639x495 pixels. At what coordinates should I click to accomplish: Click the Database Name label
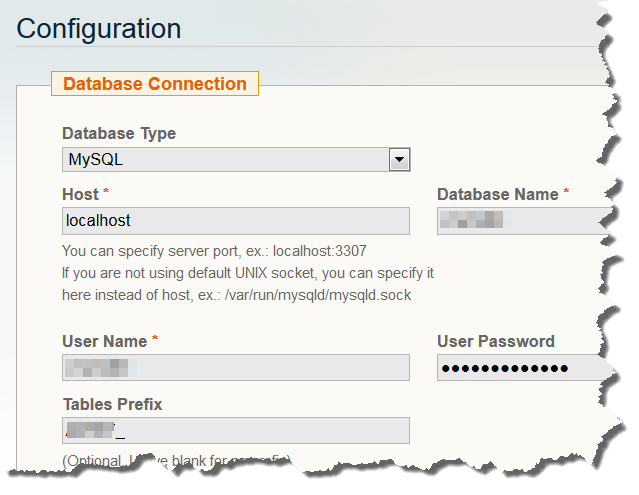click(x=497, y=194)
